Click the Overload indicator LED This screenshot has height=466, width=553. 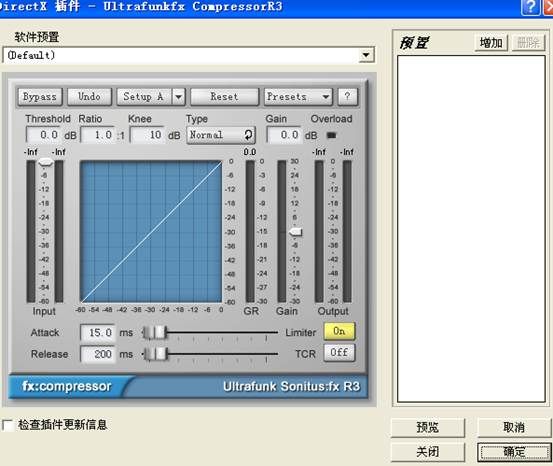click(332, 135)
